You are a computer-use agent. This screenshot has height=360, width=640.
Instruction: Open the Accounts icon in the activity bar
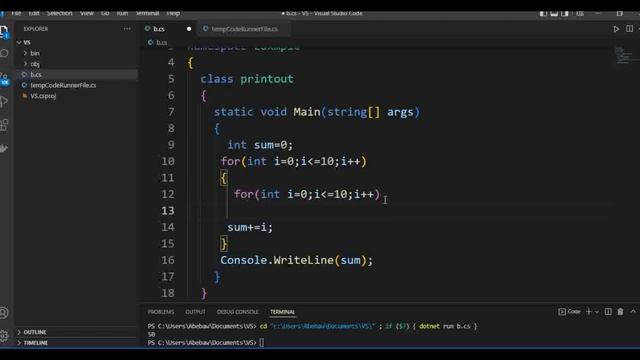pyautogui.click(x=4, y=313)
